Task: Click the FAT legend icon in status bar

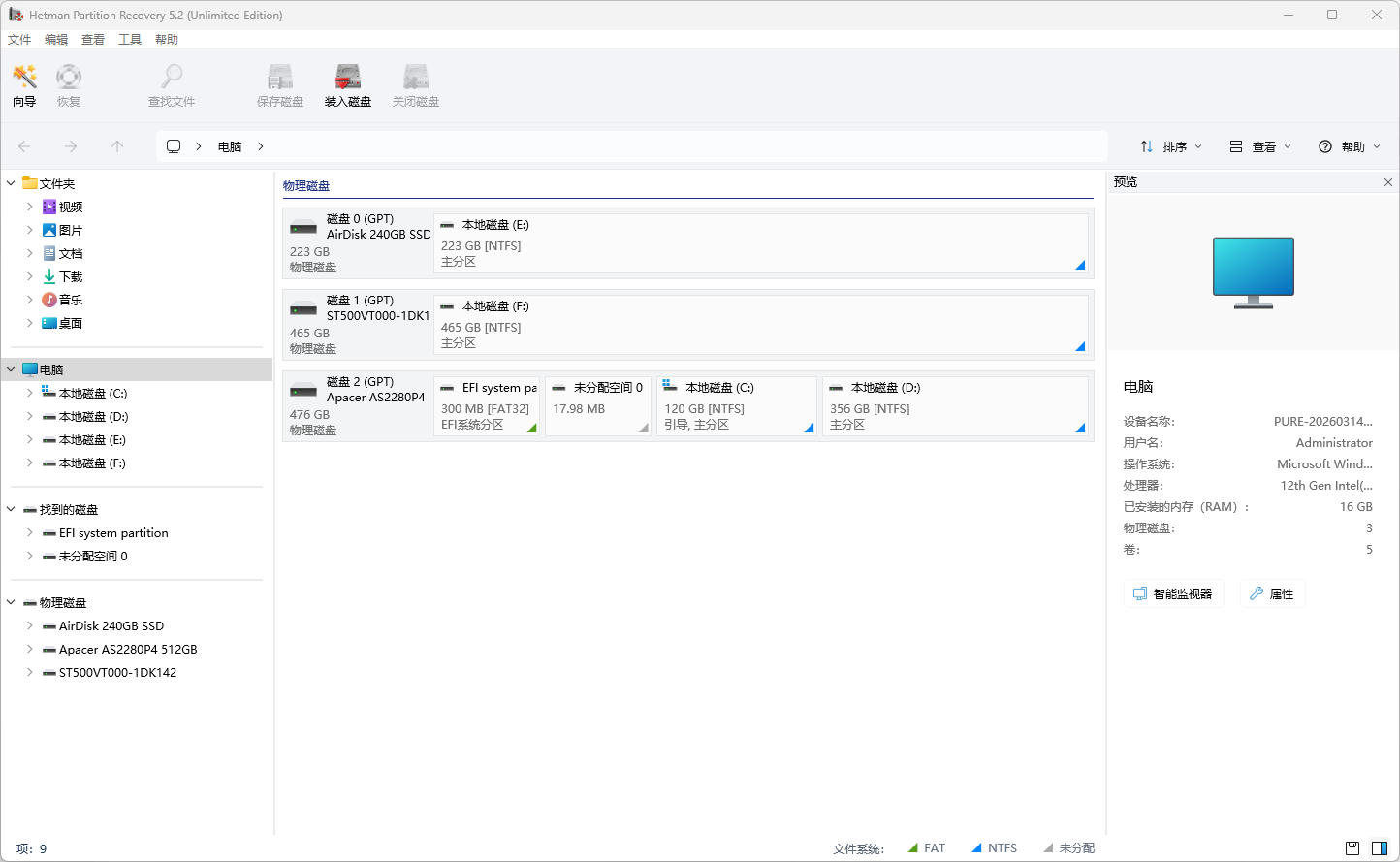Action: coord(912,847)
